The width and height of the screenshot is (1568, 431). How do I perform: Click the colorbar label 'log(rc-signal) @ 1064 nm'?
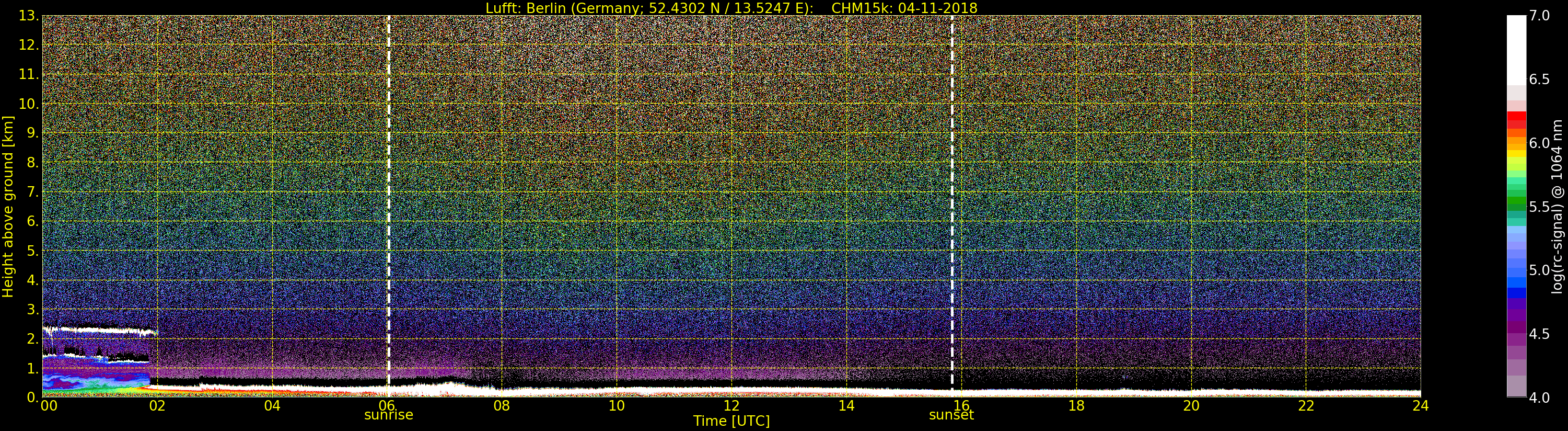(1558, 206)
